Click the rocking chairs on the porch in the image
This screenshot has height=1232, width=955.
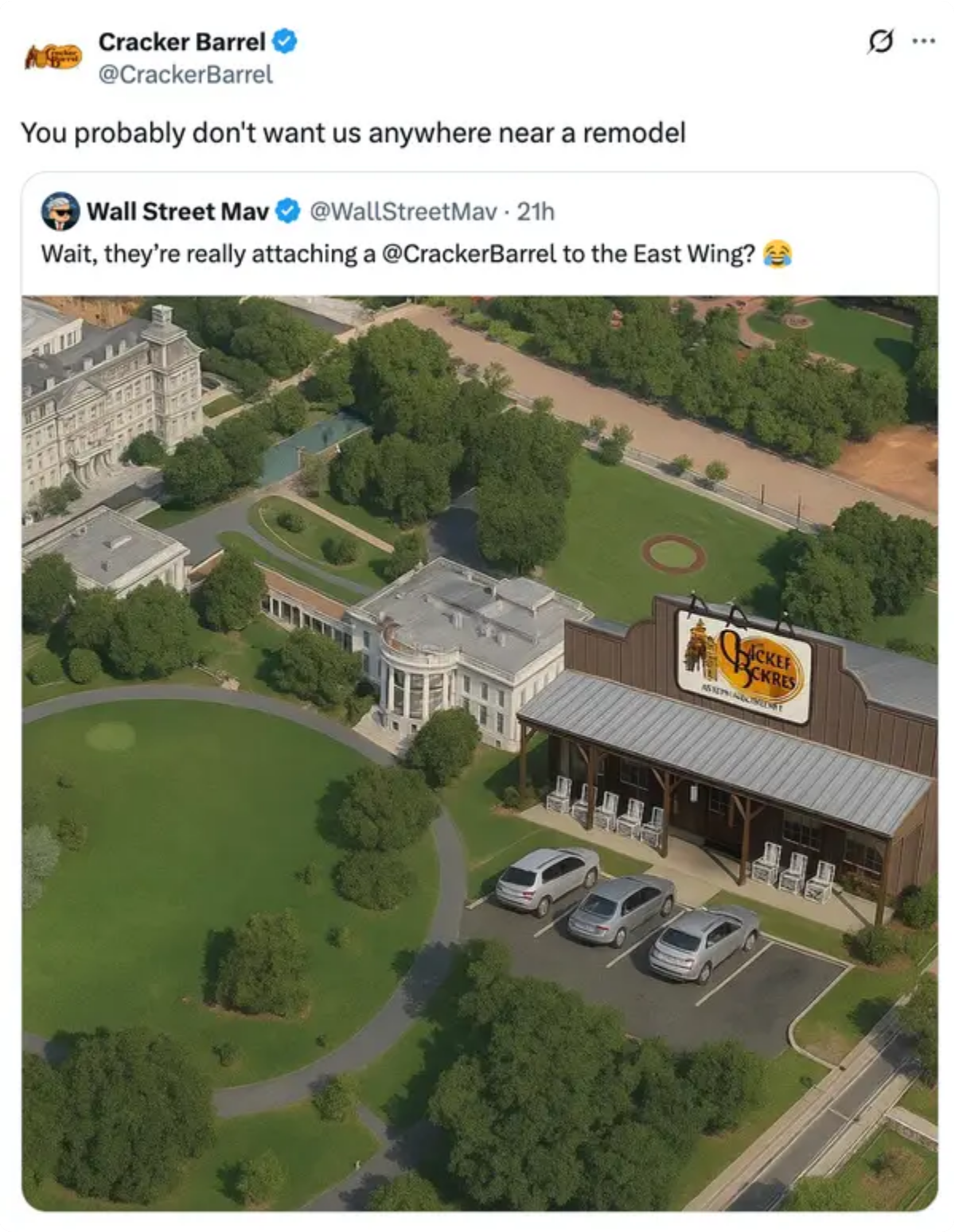pos(609,809)
